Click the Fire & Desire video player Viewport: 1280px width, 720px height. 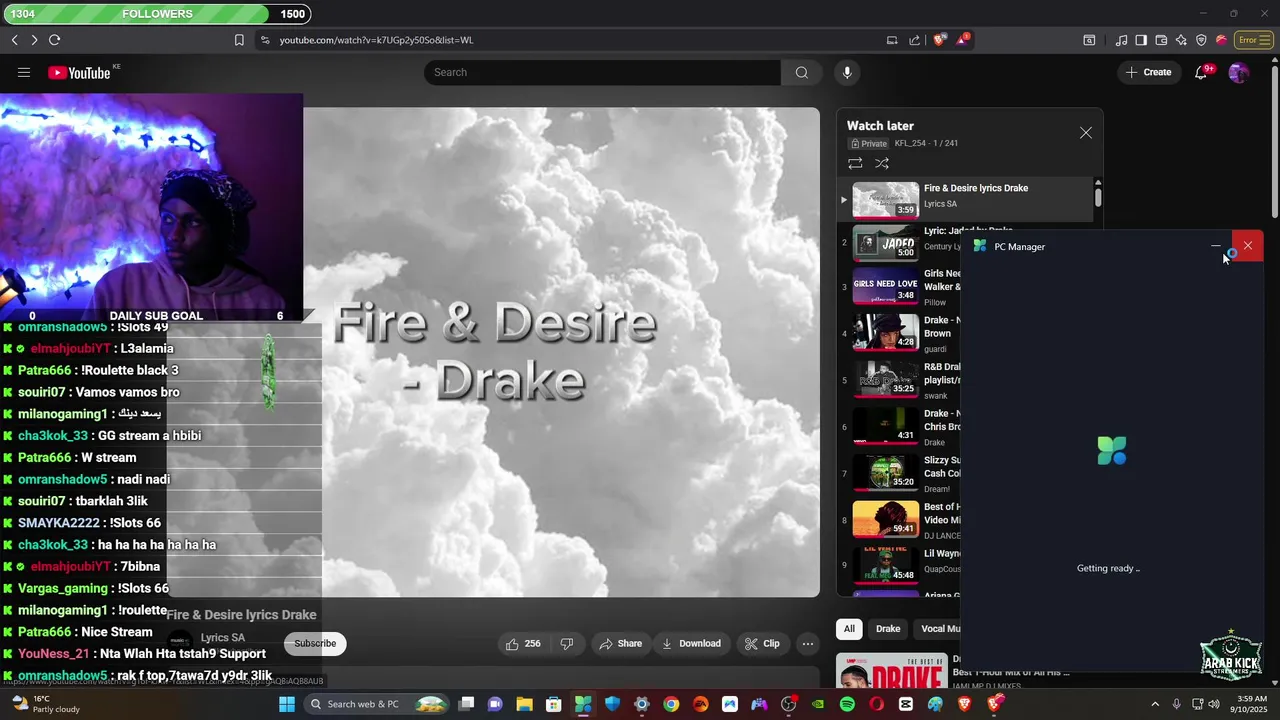(x=561, y=352)
